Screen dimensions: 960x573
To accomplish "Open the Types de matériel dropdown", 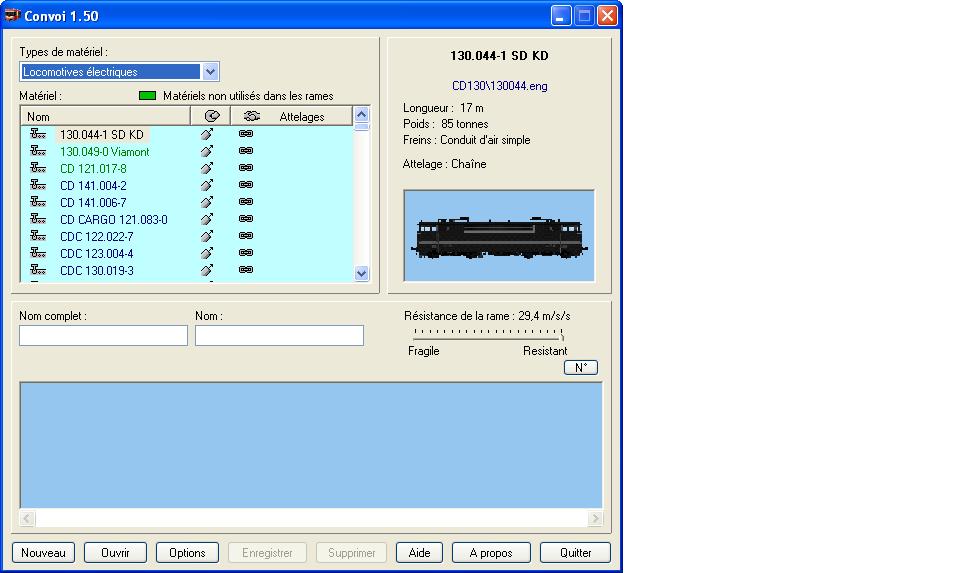I will tap(210, 72).
